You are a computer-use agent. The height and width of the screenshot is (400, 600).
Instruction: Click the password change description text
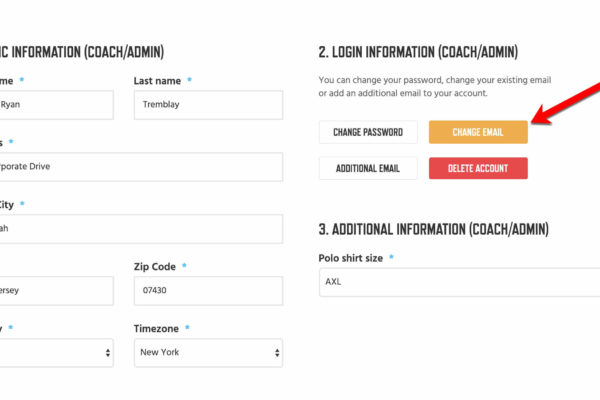tap(434, 86)
